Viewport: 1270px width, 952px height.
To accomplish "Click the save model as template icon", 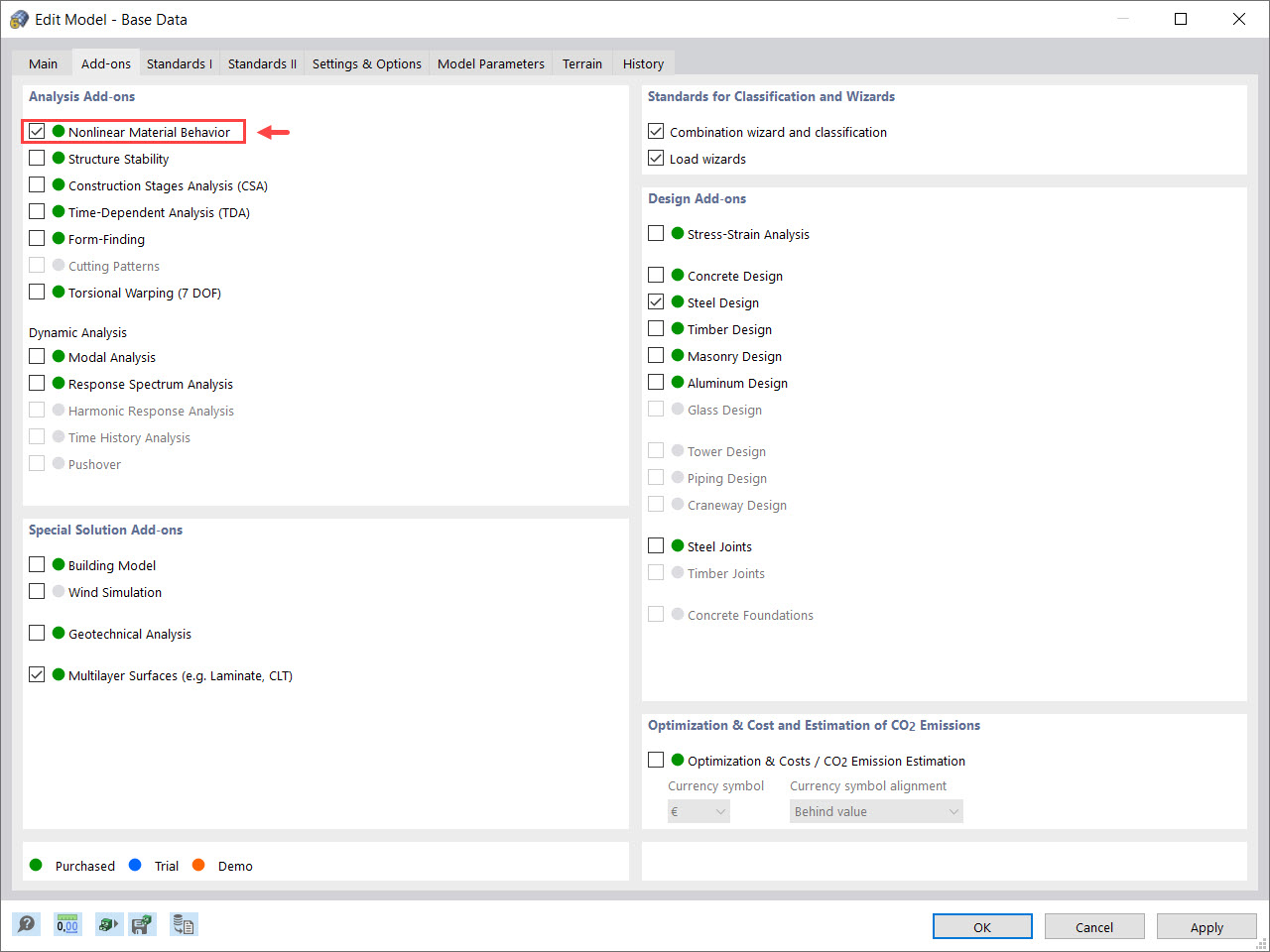I will coord(143,923).
